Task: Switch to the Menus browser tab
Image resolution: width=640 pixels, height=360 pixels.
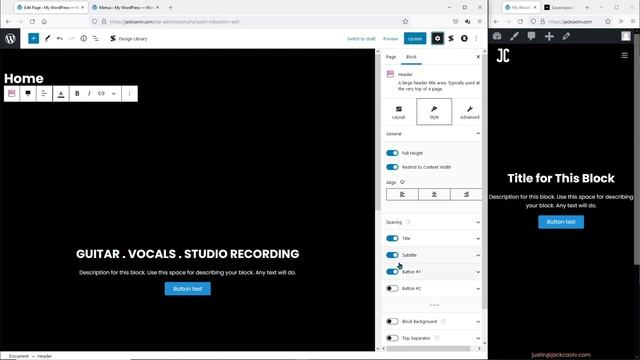Action: pyautogui.click(x=126, y=7)
